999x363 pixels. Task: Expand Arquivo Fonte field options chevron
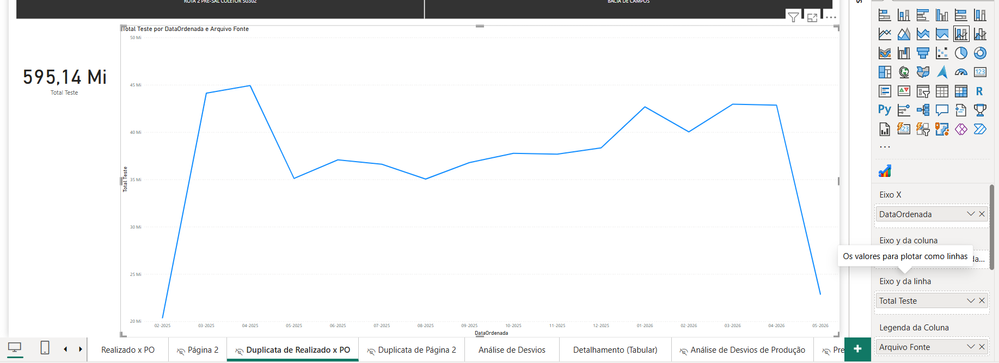point(971,347)
